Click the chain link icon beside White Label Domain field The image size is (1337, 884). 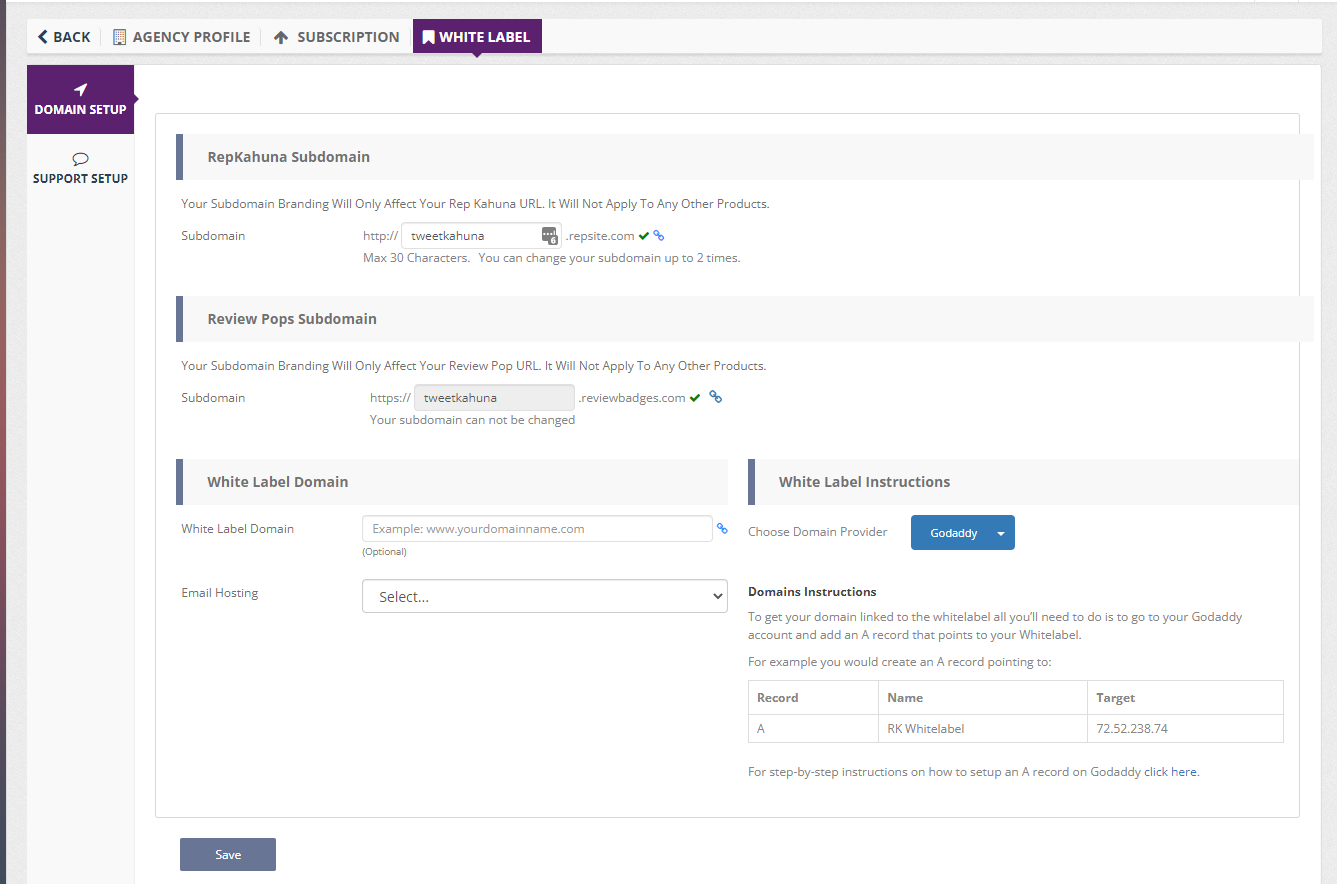coord(722,529)
